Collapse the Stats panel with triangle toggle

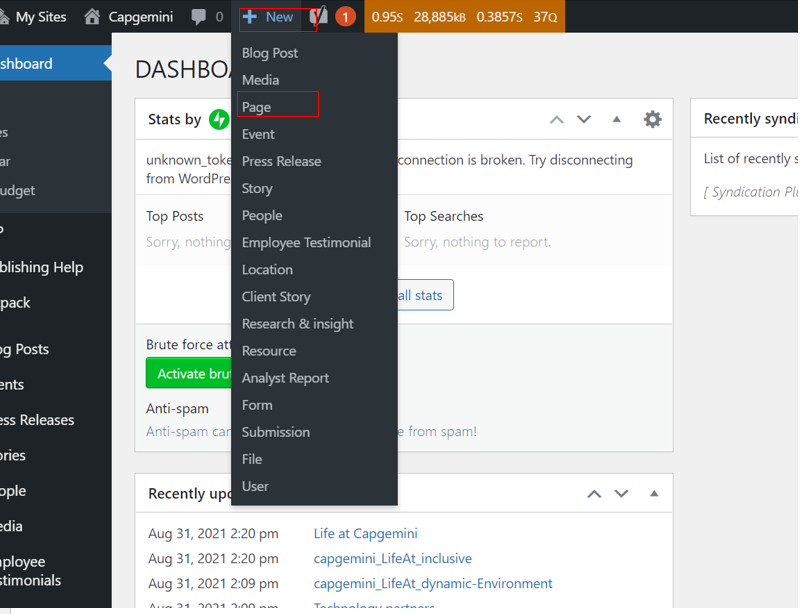point(616,120)
